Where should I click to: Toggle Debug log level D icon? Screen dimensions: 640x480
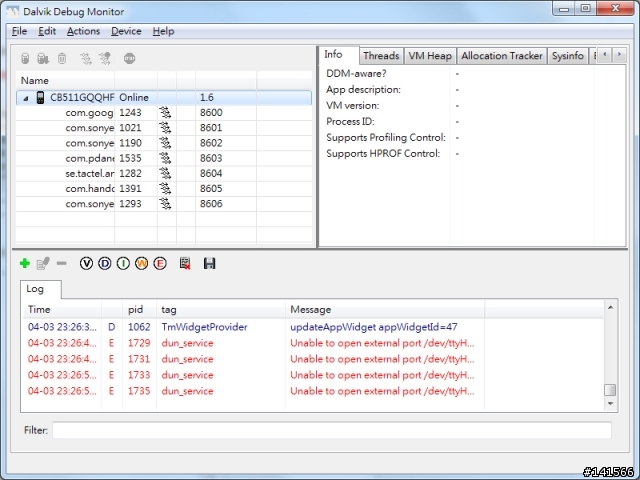[104, 264]
